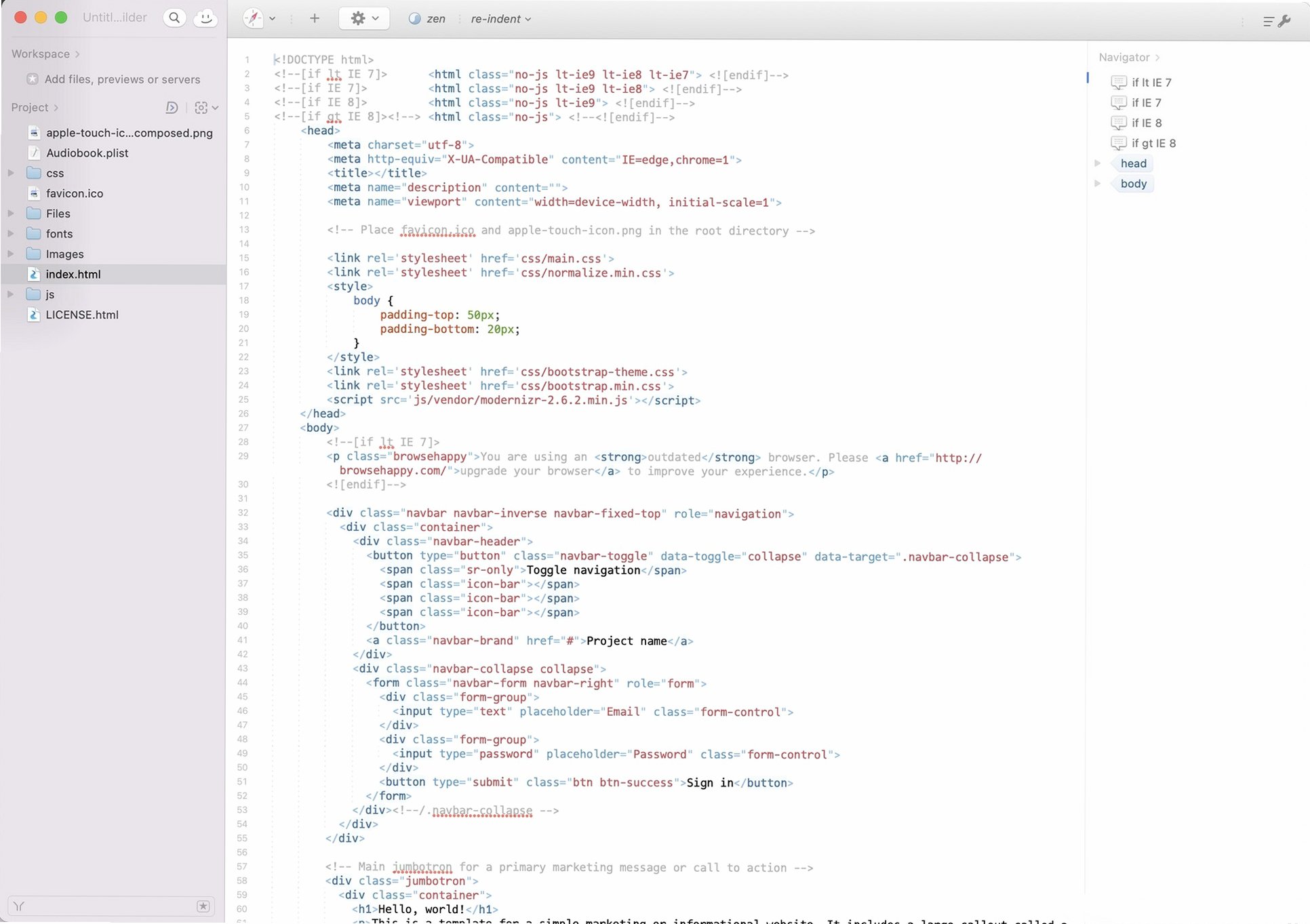1310x924 pixels.
Task: Select favicon.ico file
Action: tap(75, 193)
